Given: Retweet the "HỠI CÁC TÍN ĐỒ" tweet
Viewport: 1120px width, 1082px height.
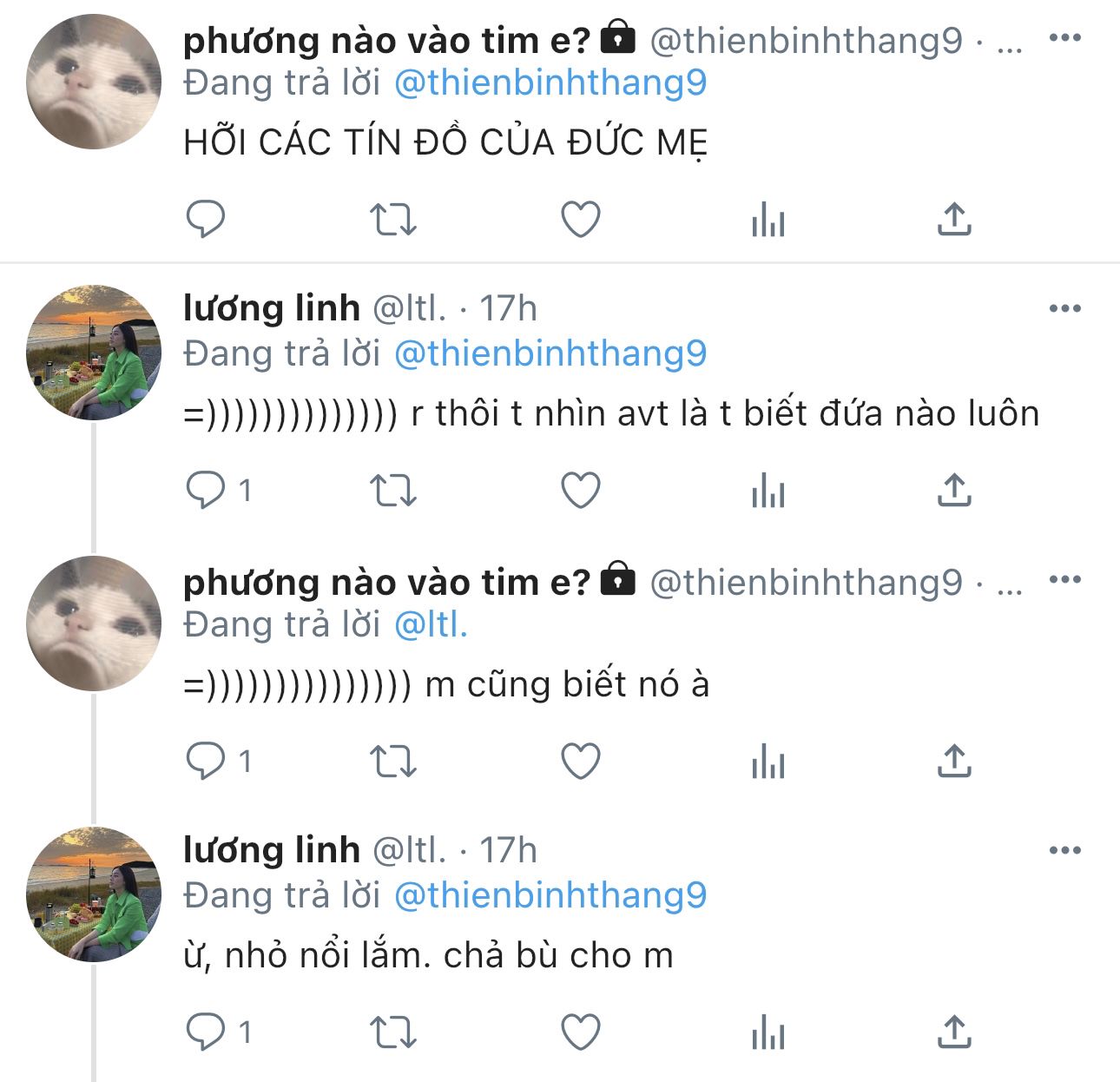Looking at the screenshot, I should click(393, 219).
